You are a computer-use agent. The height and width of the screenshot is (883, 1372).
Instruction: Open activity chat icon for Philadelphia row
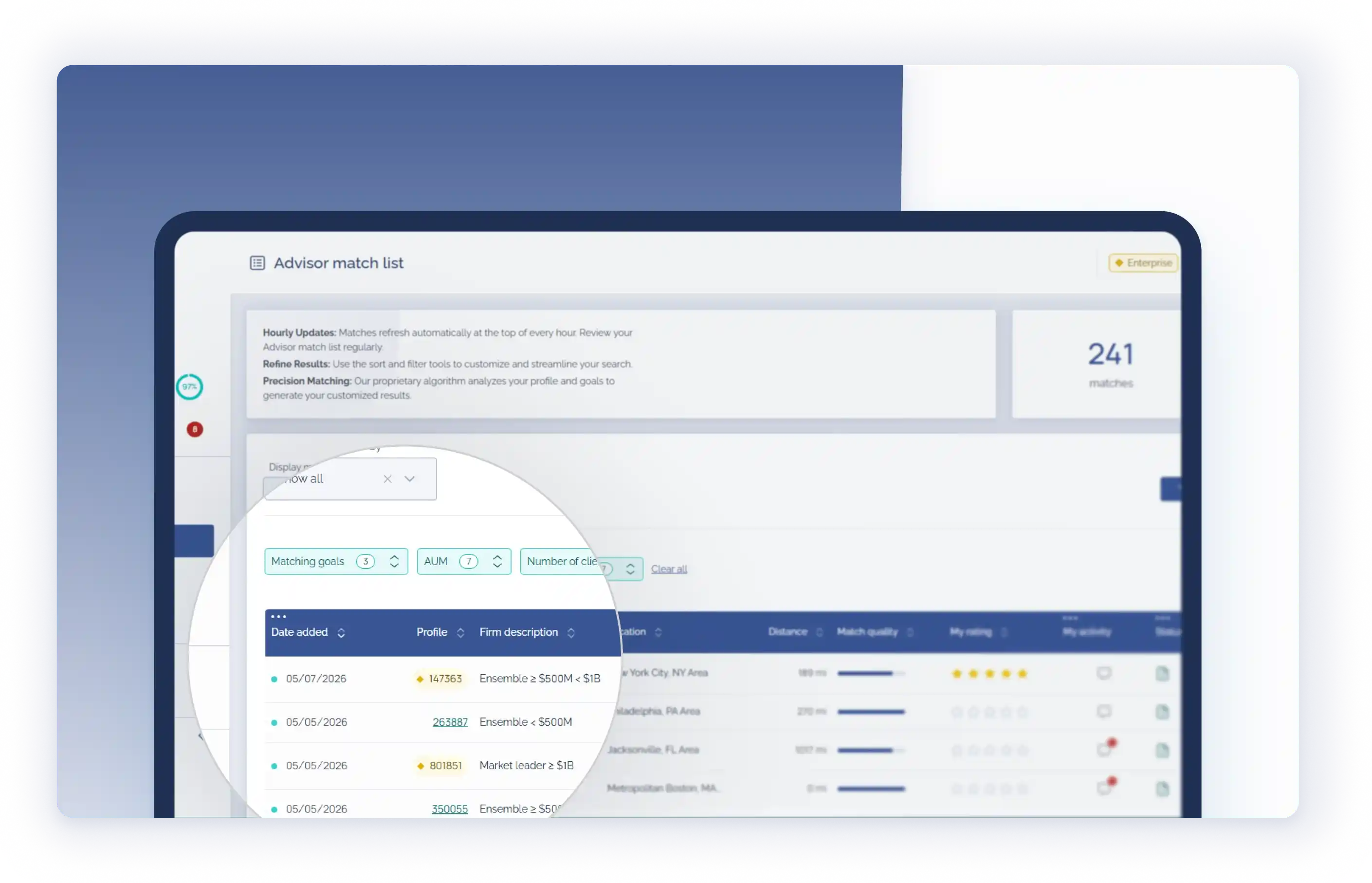(x=1104, y=712)
